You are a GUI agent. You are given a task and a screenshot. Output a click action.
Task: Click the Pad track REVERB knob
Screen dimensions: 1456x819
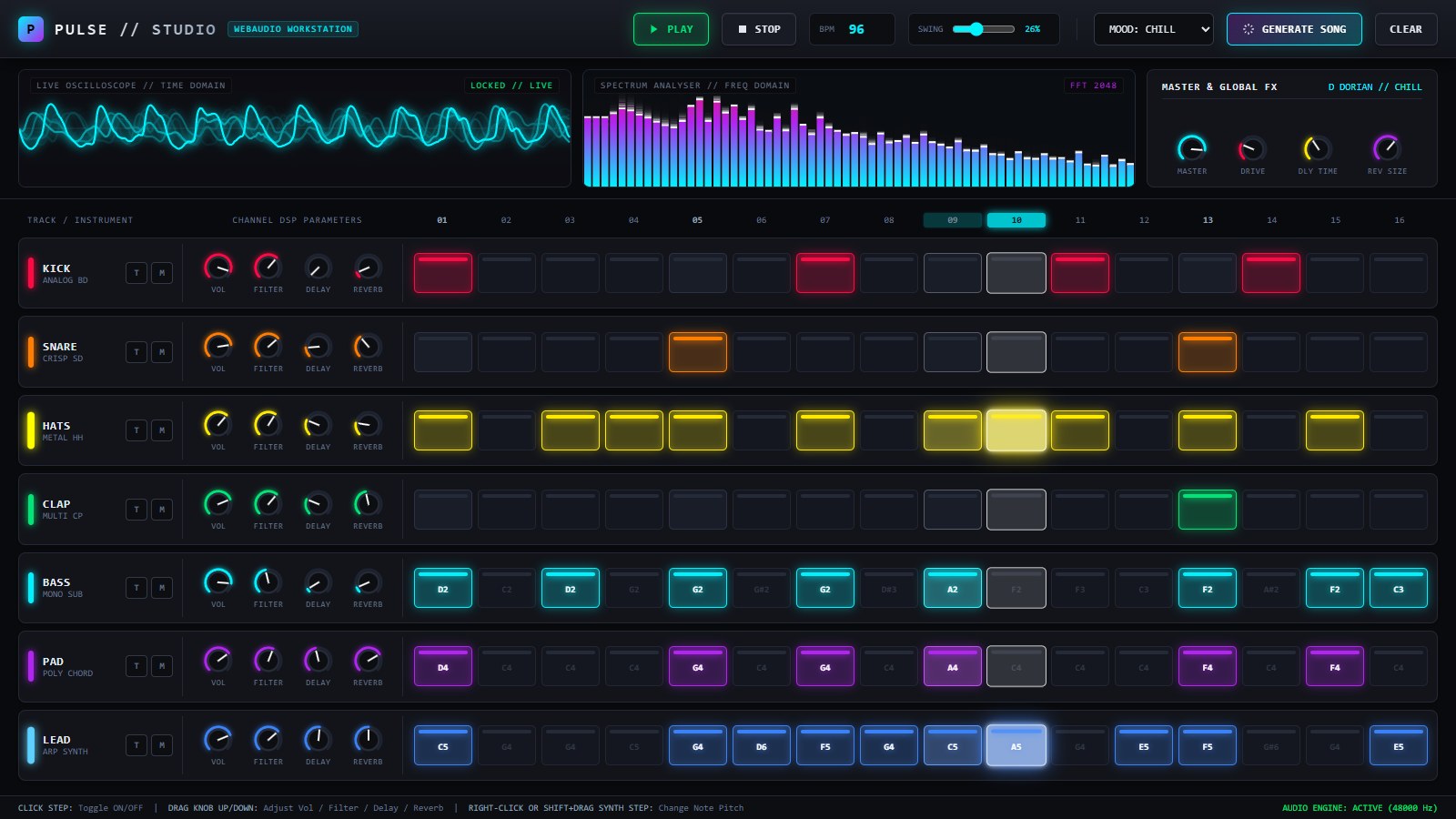pos(368,661)
